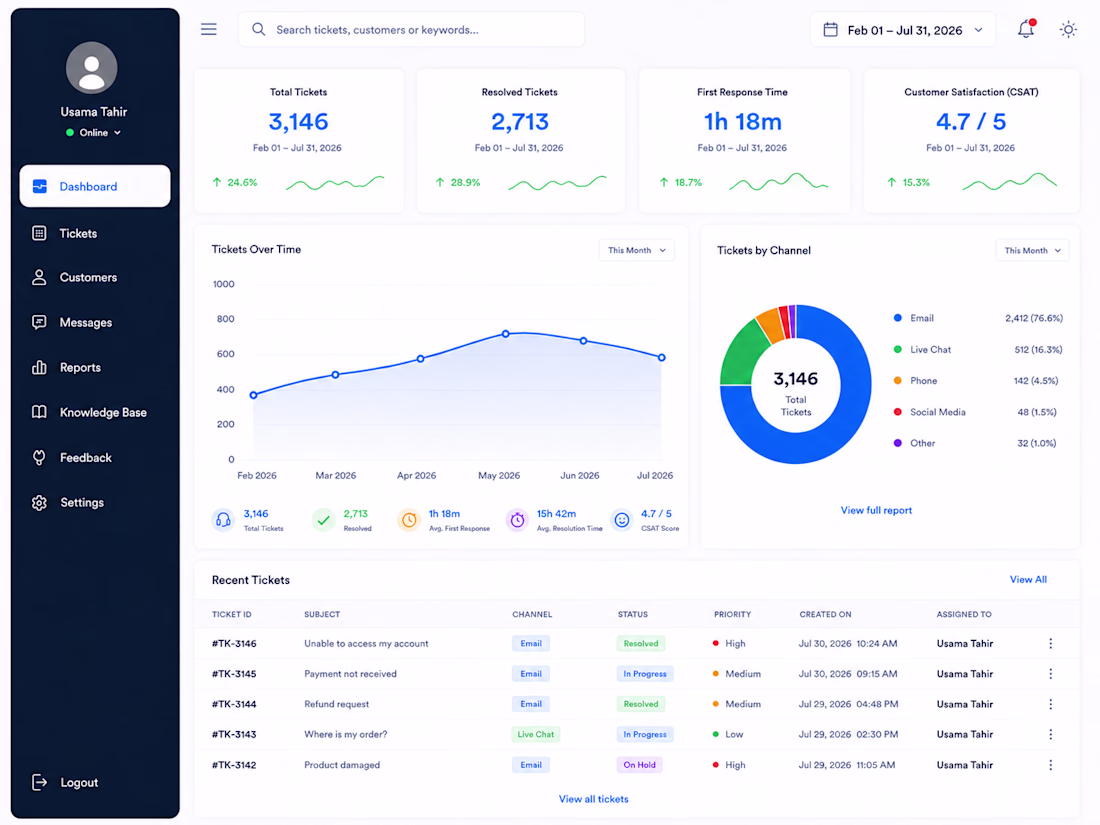
Task: Click the Usama Tahir profile avatar
Action: click(92, 68)
